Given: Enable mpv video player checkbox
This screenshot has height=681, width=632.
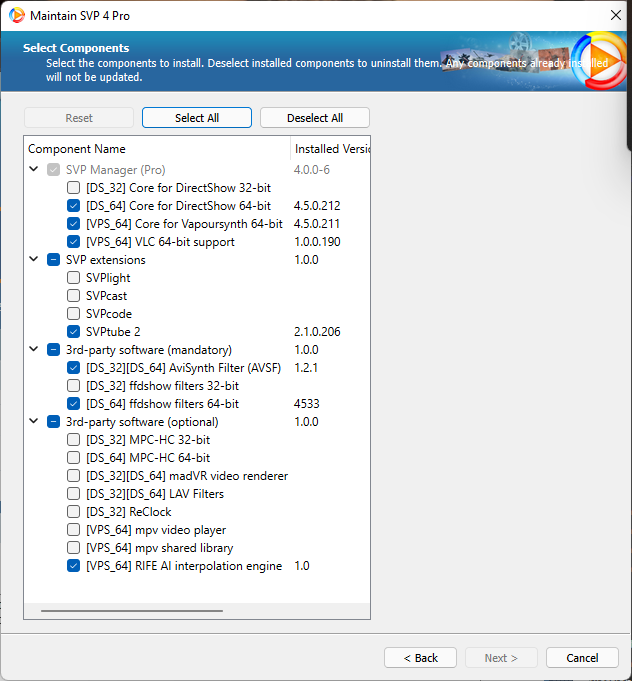Looking at the screenshot, I should click(74, 530).
